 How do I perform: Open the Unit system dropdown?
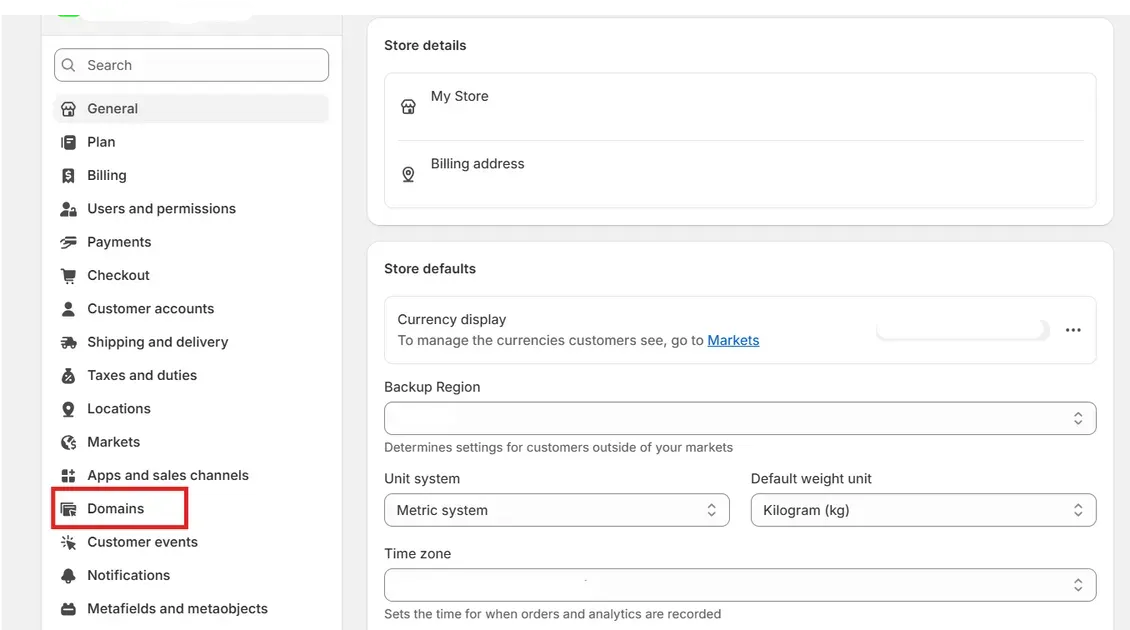557,510
